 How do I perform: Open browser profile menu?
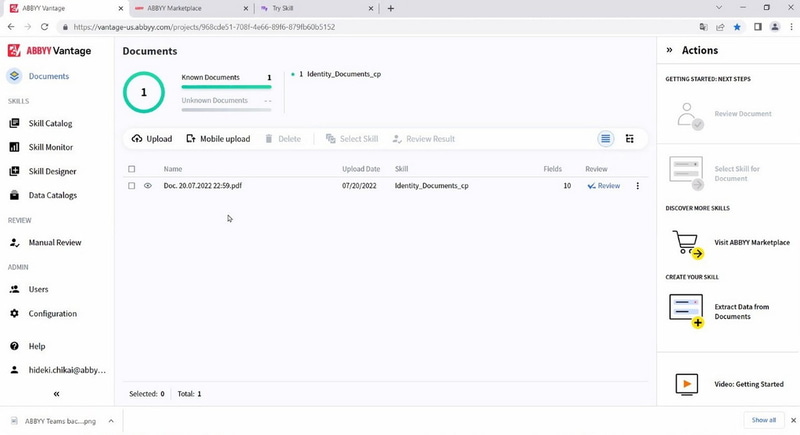tap(774, 27)
